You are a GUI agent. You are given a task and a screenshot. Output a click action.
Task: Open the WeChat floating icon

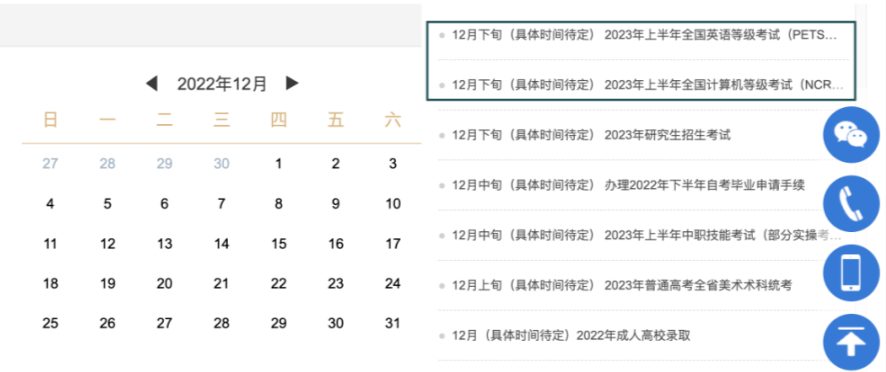tap(851, 135)
